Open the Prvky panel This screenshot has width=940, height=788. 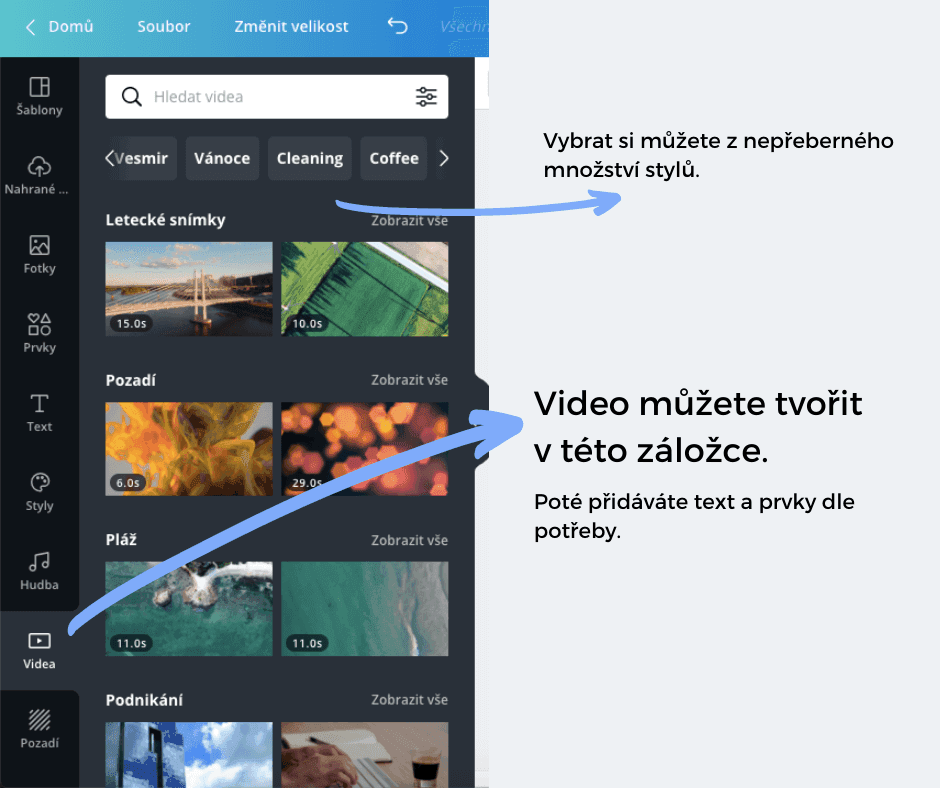click(39, 333)
